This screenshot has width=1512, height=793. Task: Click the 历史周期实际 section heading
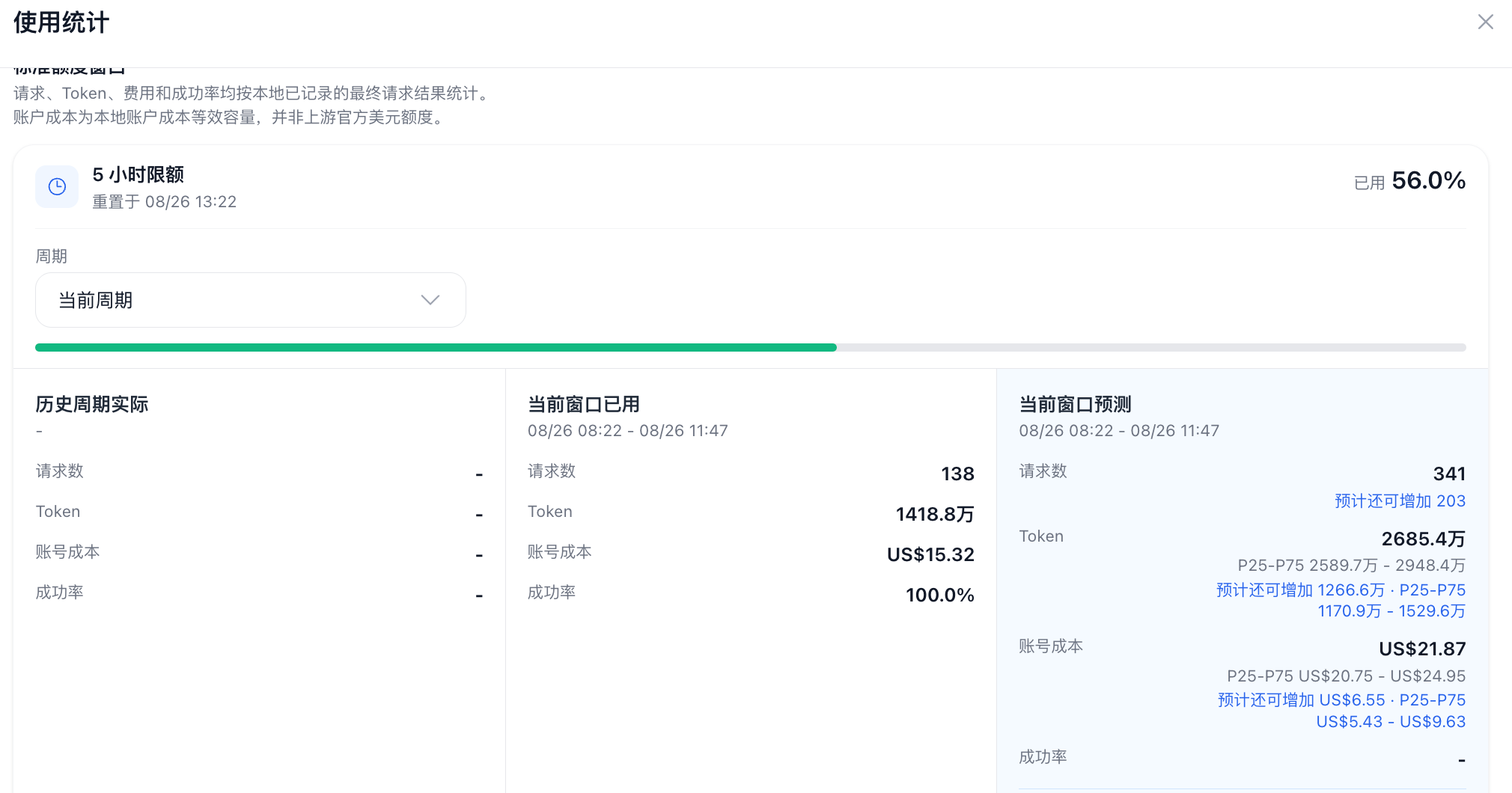click(92, 404)
